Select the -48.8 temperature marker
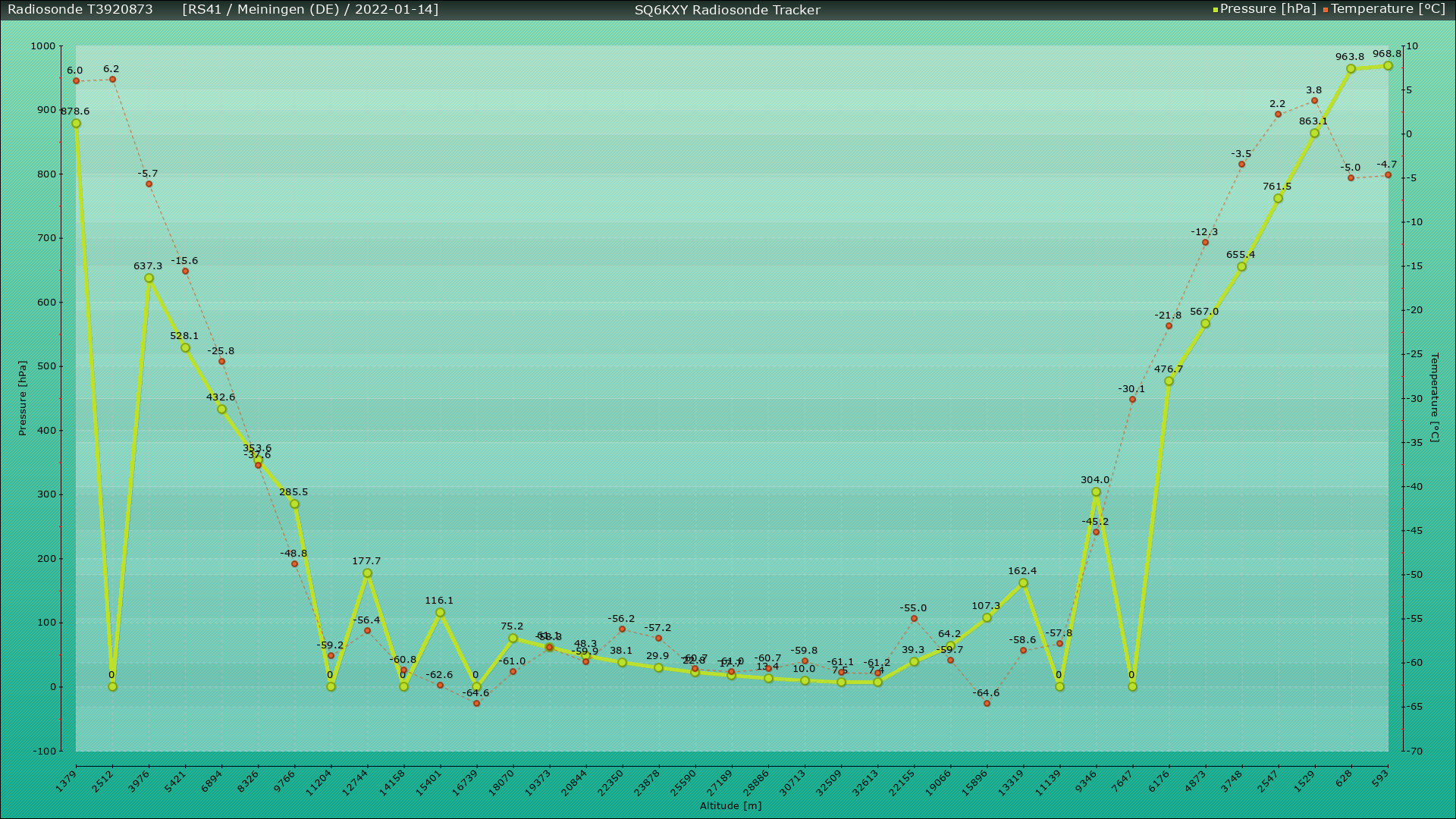Viewport: 1456px width, 819px height. tap(294, 564)
